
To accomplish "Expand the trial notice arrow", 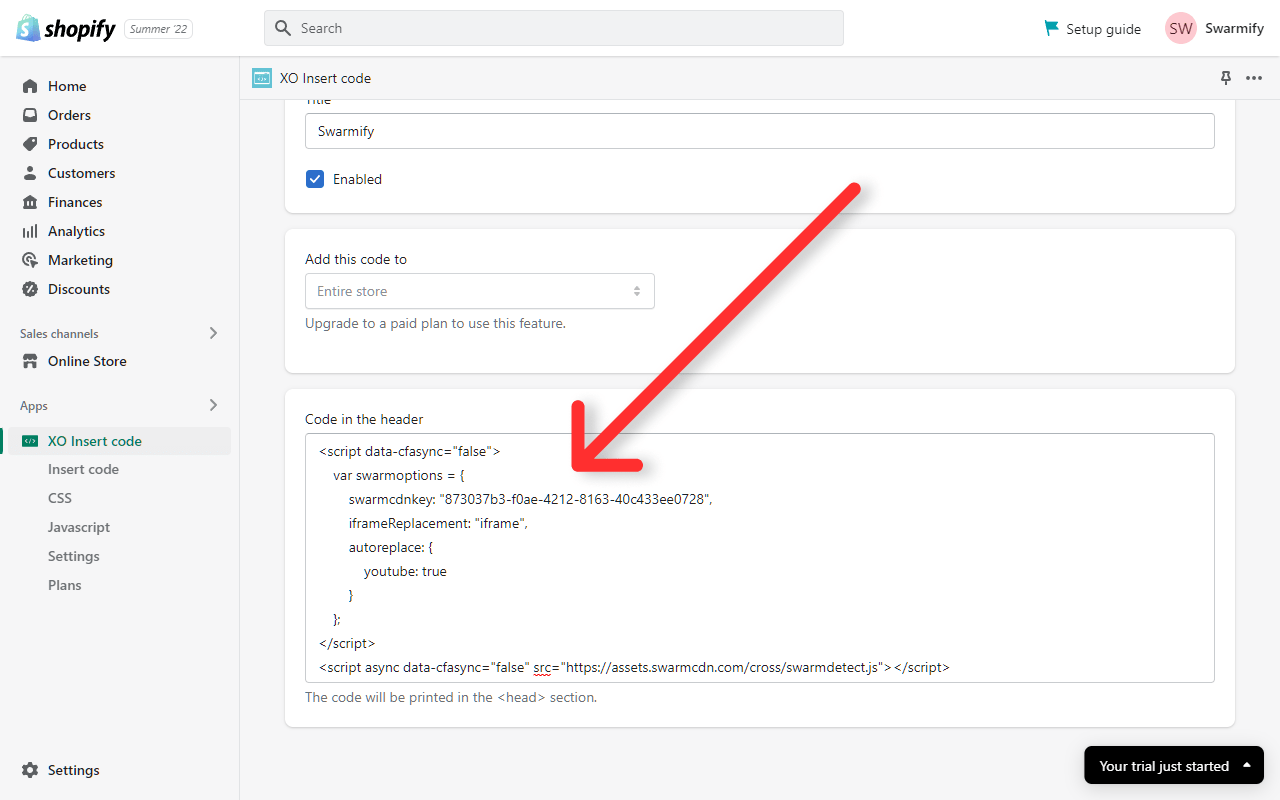I will 1247,765.
